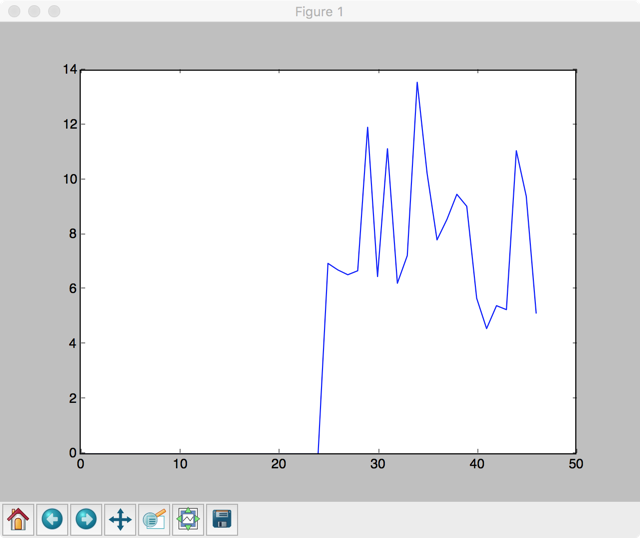Click y-axis tick label 4
The height and width of the screenshot is (538, 640).
pos(73,343)
